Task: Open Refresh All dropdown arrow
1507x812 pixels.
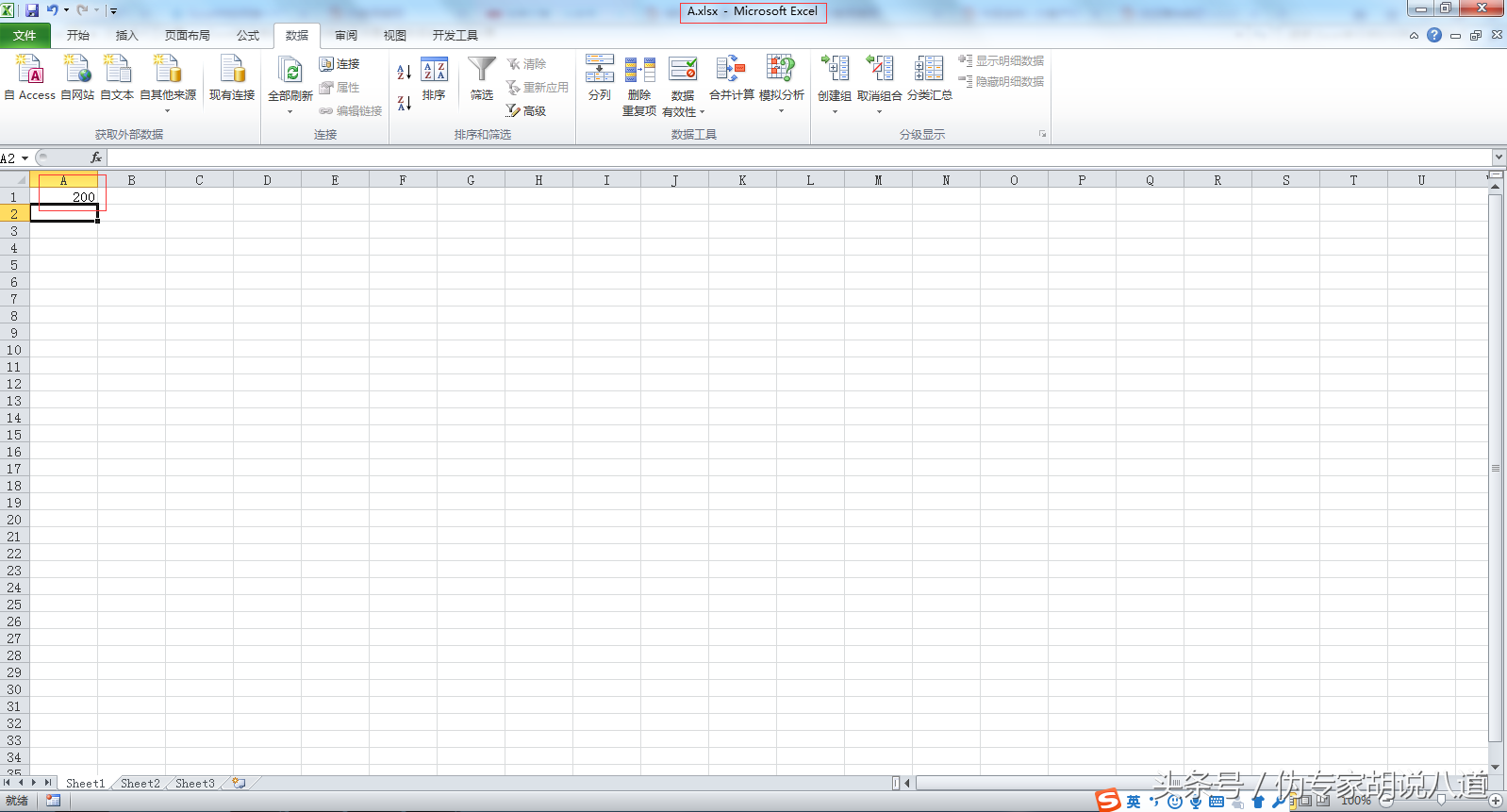Action: (x=290, y=111)
